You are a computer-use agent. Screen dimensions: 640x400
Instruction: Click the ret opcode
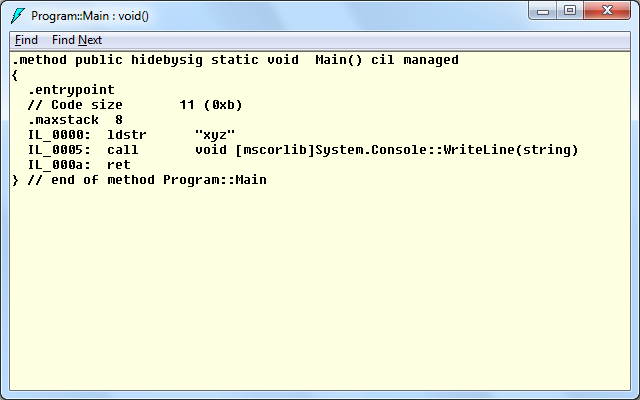point(119,165)
